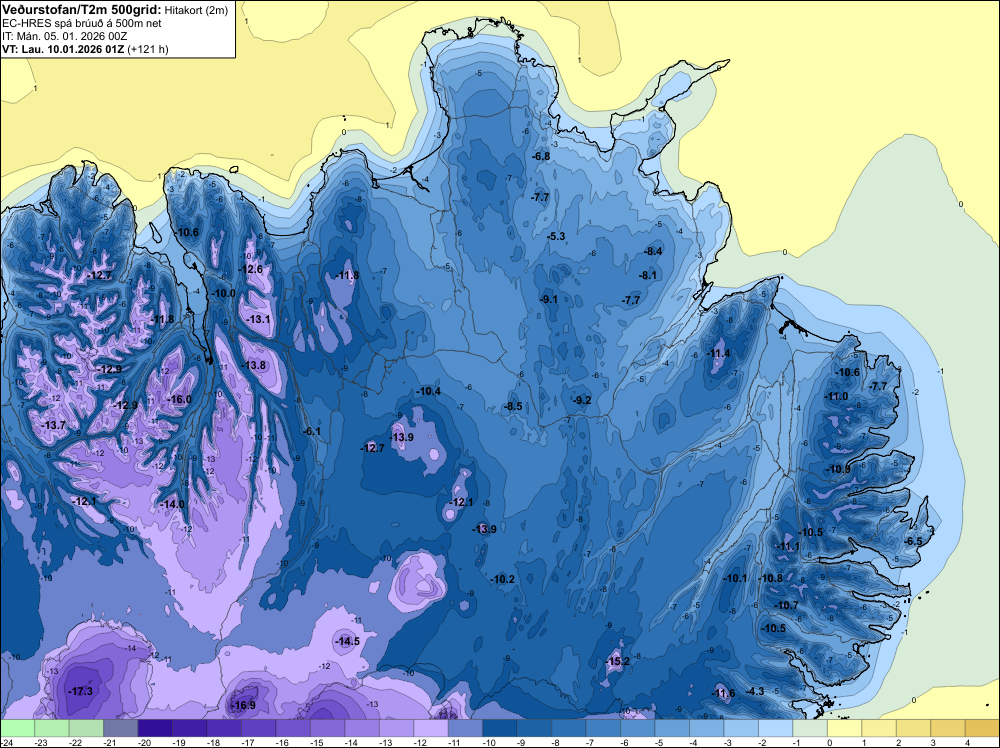Click the -11.1 temperature label
1000x748 pixels.
[788, 546]
